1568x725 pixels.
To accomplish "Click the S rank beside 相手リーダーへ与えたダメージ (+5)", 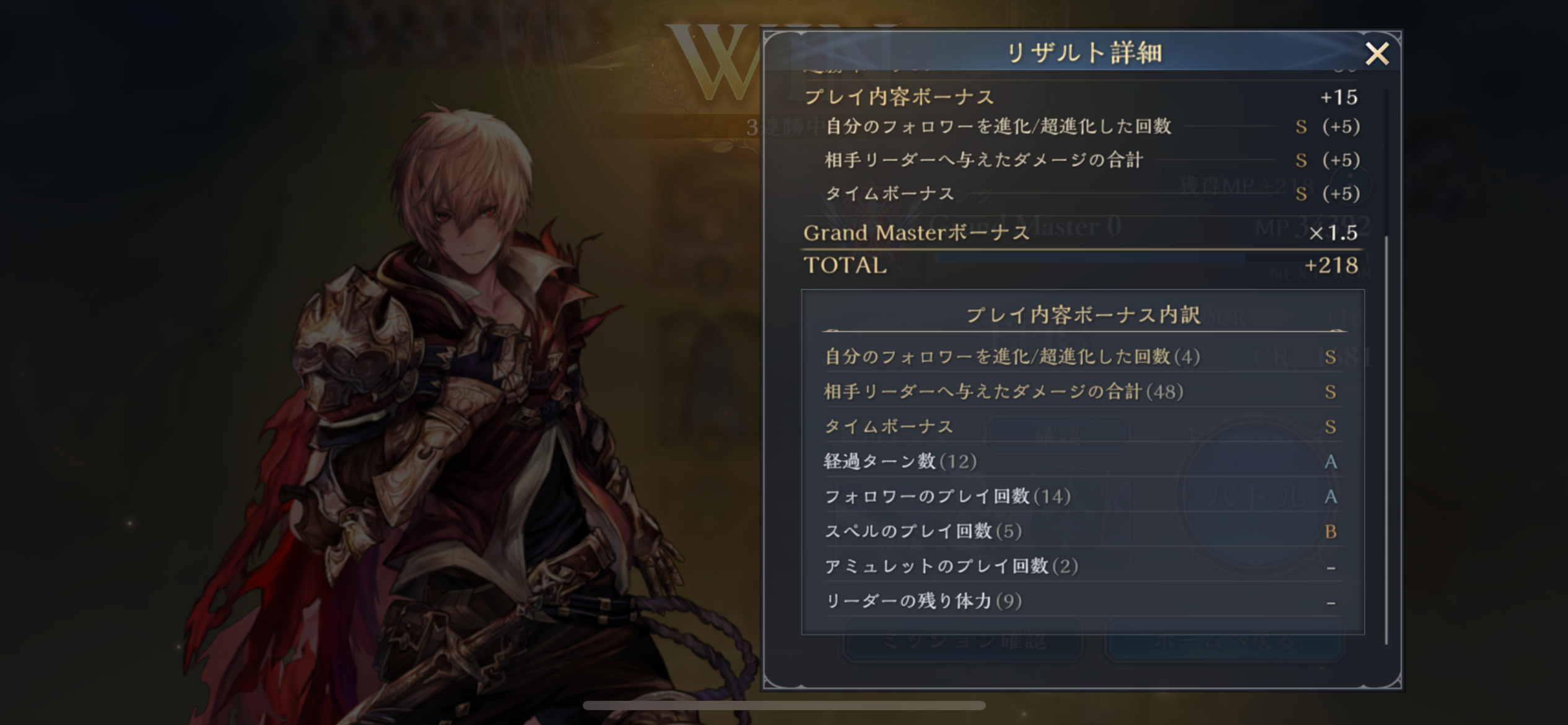I will pyautogui.click(x=1301, y=160).
